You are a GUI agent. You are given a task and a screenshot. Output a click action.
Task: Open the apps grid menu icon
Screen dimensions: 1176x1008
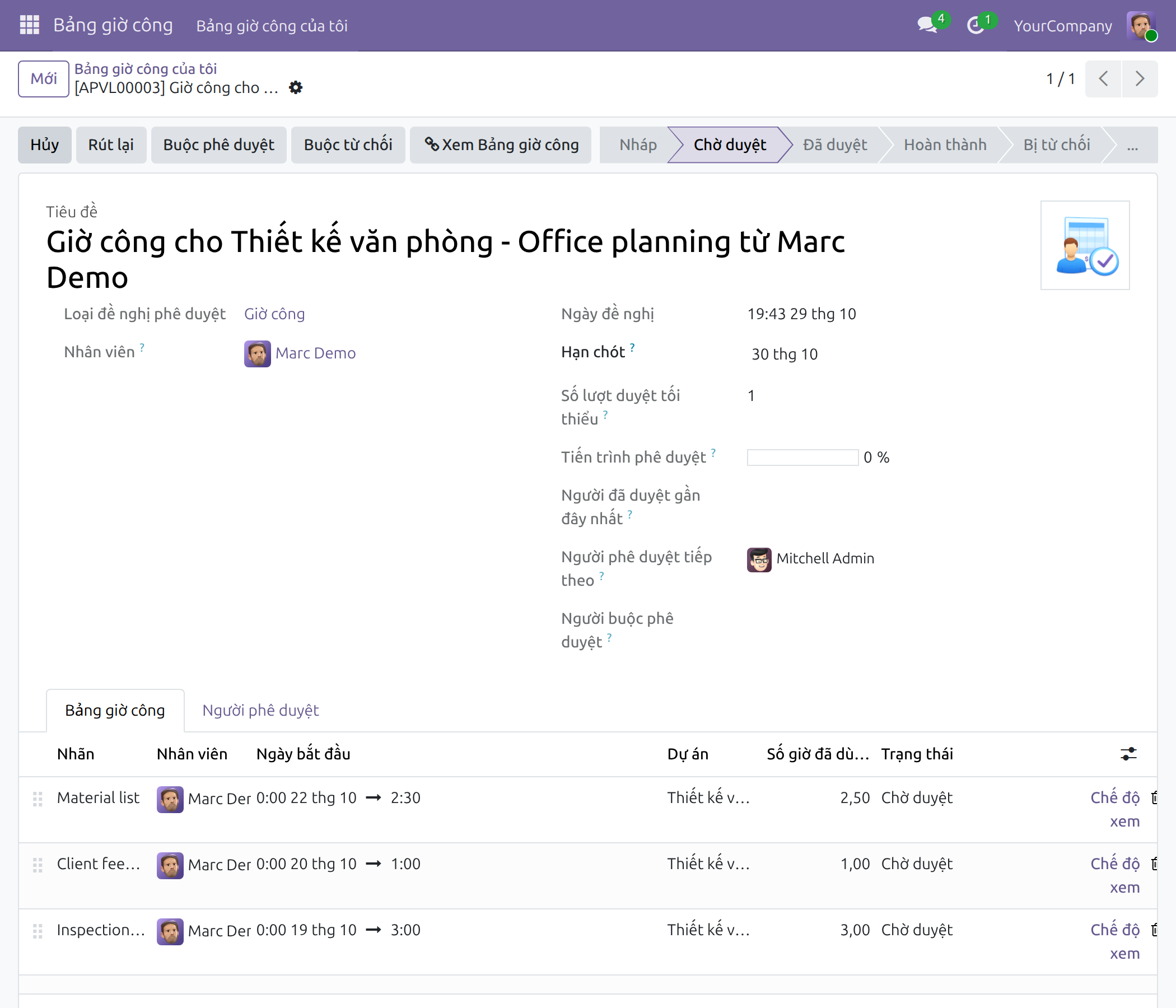(x=30, y=25)
